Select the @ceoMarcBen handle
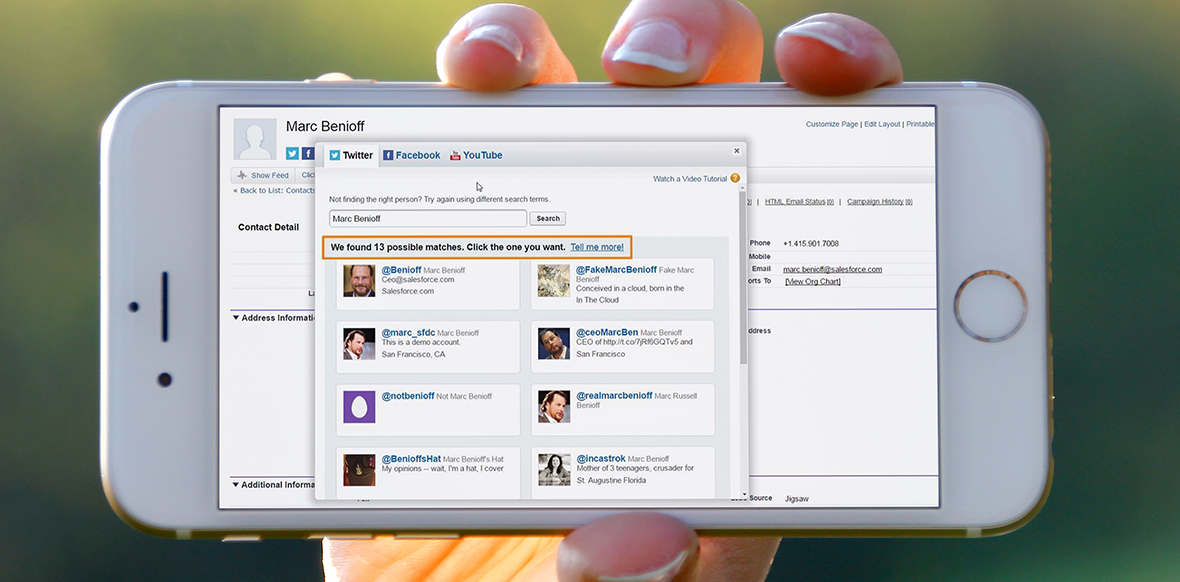The height and width of the screenshot is (582, 1180). 607,333
